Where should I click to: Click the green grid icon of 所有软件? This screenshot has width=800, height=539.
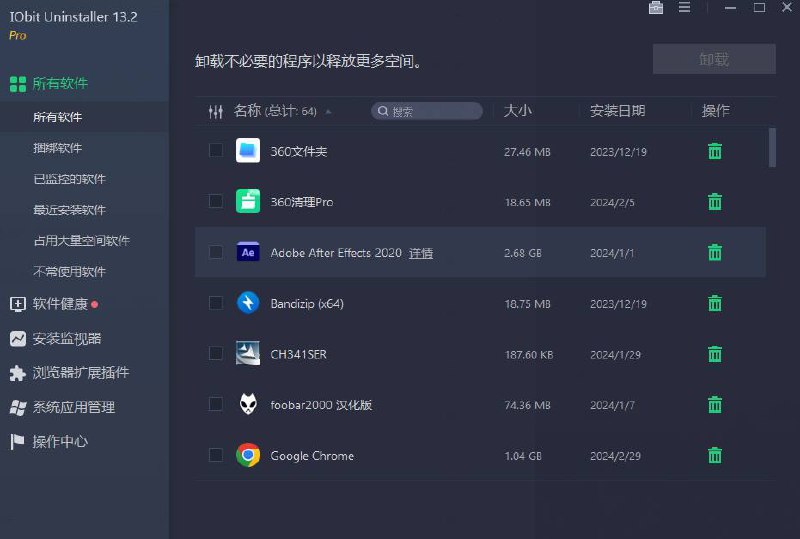pos(18,84)
